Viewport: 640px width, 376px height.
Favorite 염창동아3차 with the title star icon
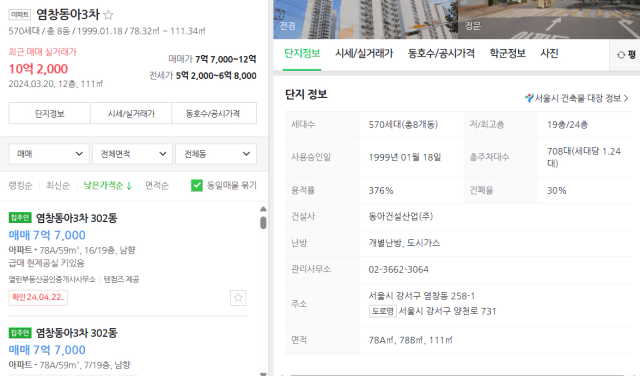pos(108,15)
